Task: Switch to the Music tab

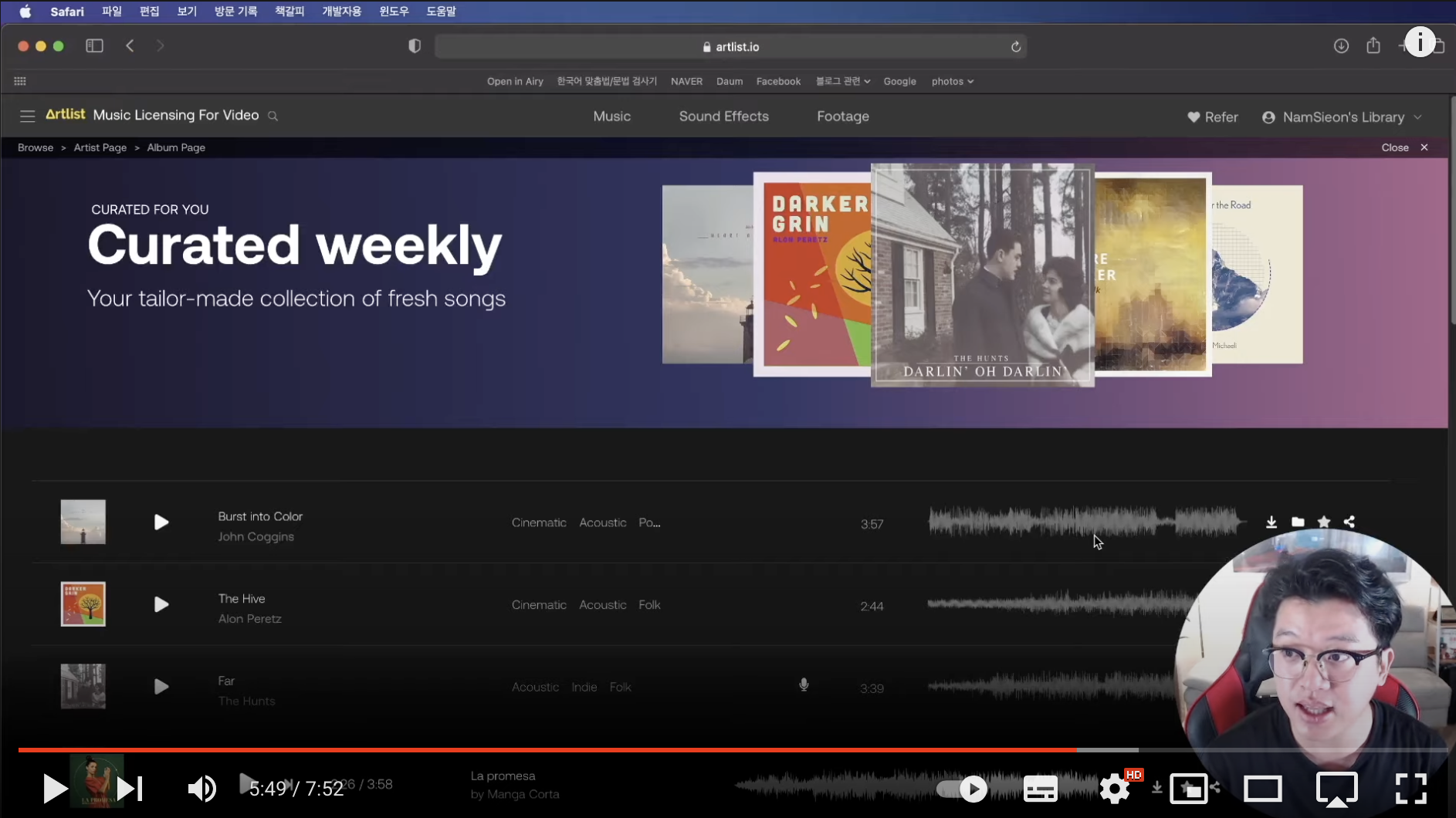Action: coord(611,117)
